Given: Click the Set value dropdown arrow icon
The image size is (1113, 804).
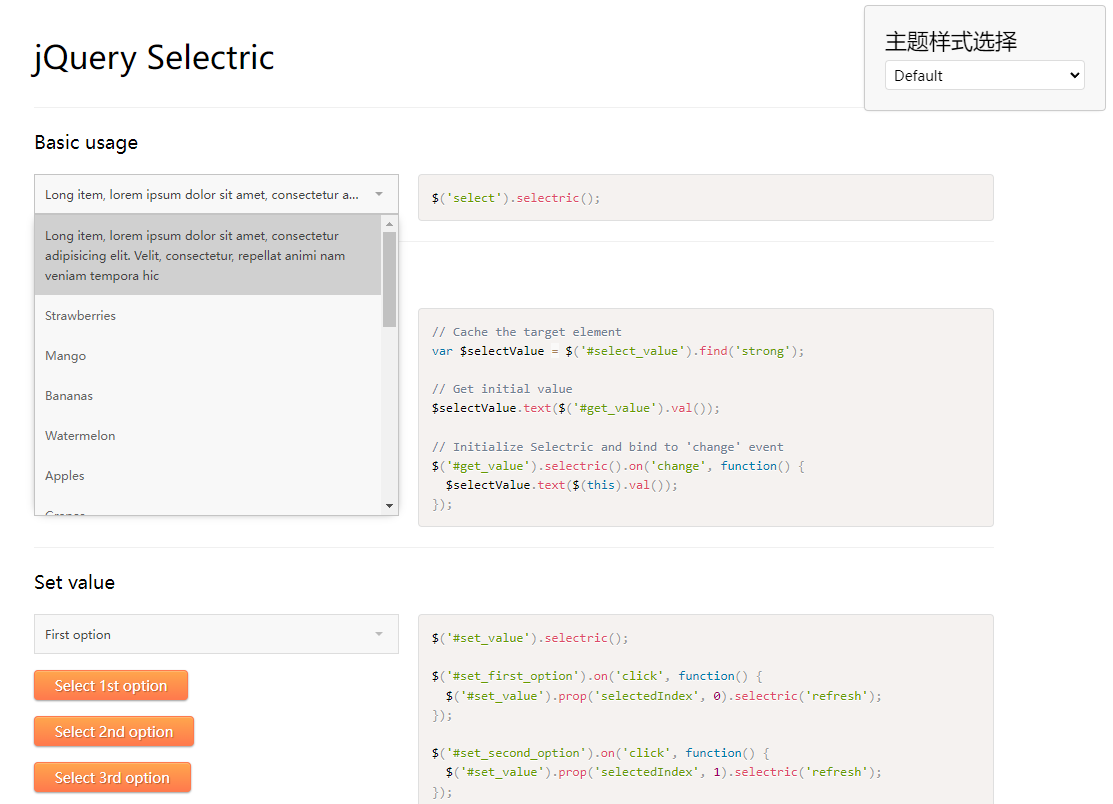Looking at the screenshot, I should pyautogui.click(x=379, y=634).
